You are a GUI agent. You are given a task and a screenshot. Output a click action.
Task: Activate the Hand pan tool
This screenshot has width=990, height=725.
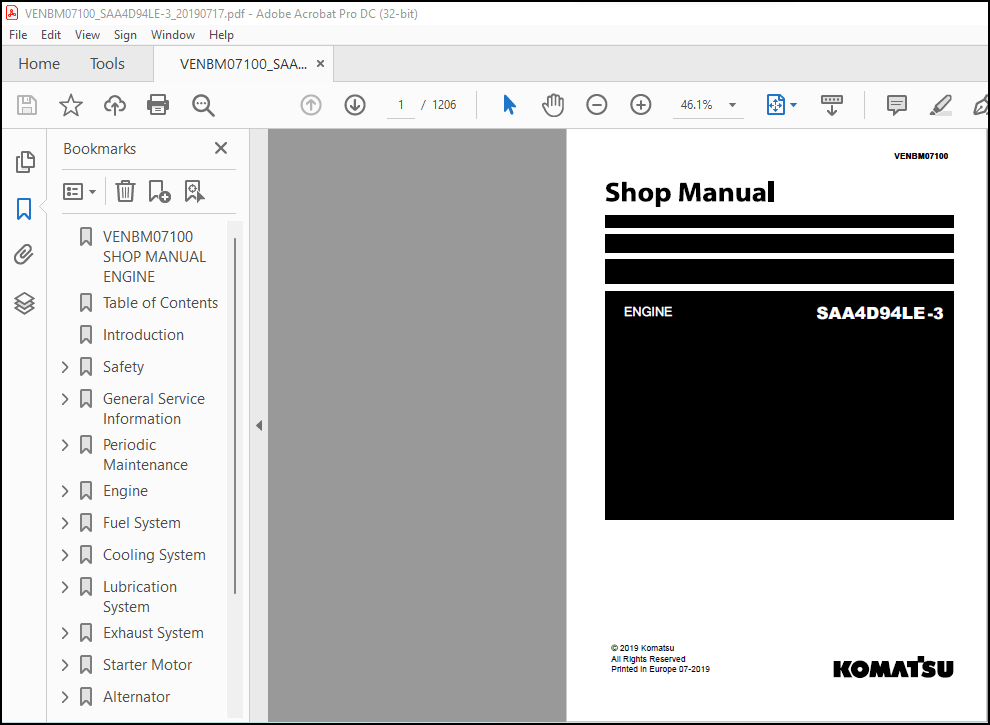tap(553, 105)
